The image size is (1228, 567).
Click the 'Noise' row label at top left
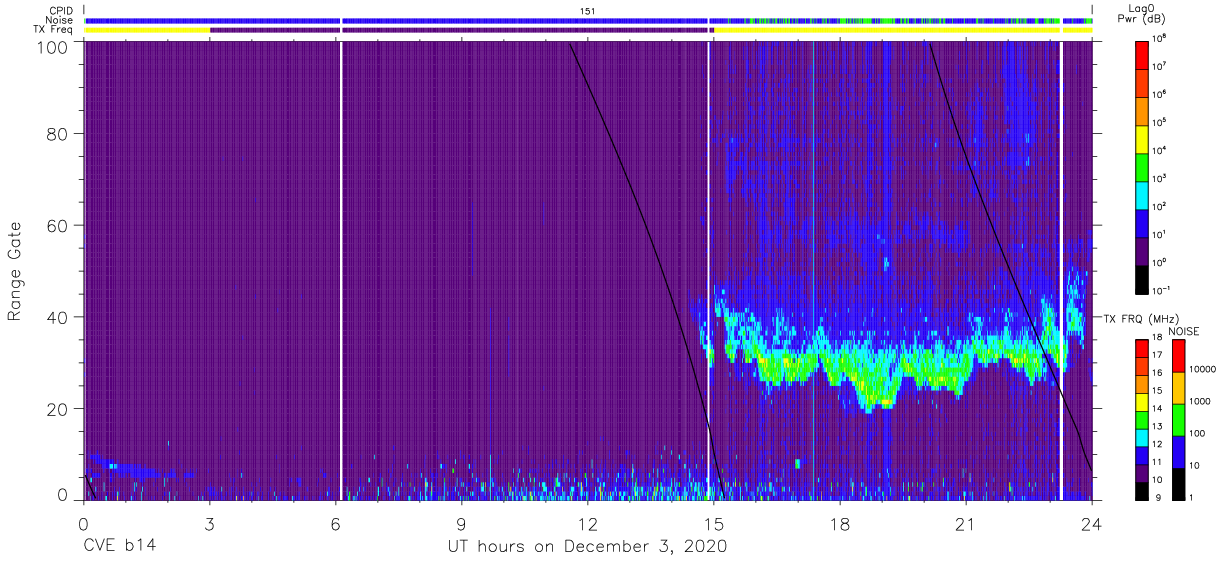60,20
